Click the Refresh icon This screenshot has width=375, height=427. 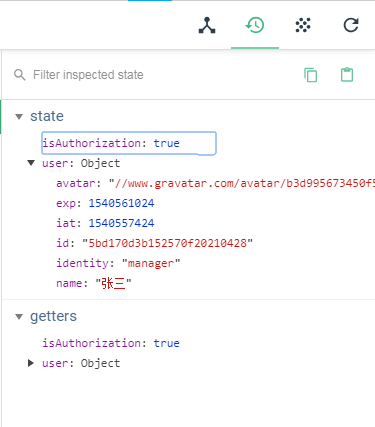351,25
